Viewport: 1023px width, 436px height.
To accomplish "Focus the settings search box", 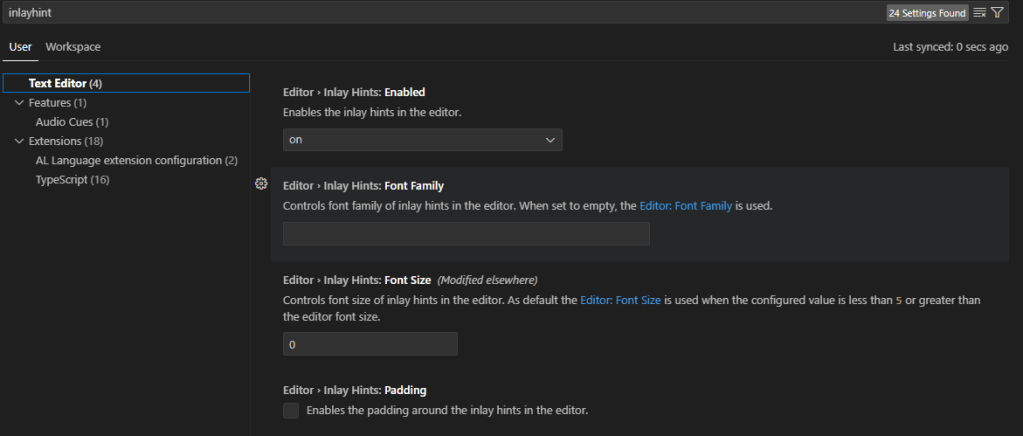I will 440,13.
